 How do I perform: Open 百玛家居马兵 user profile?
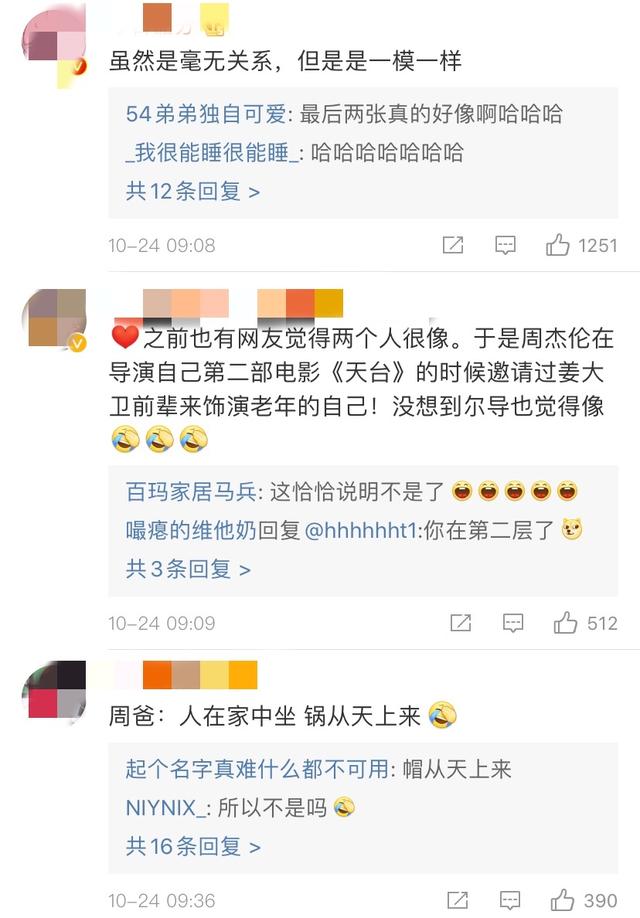point(191,492)
